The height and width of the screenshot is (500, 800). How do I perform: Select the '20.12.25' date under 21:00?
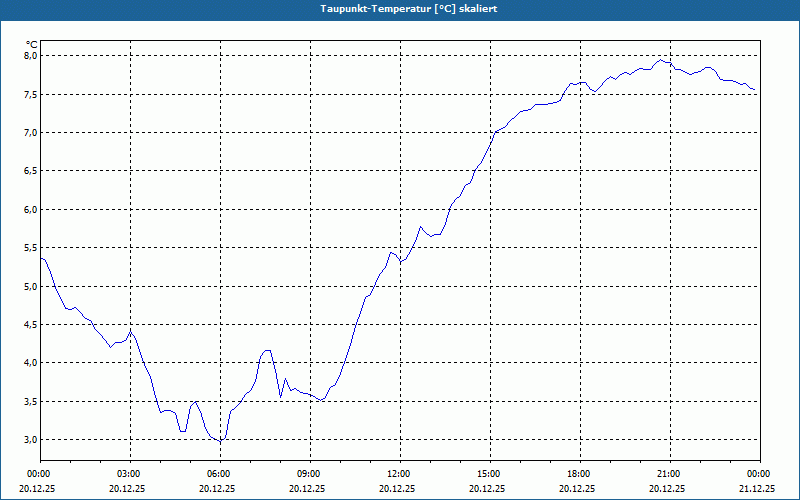(667, 488)
